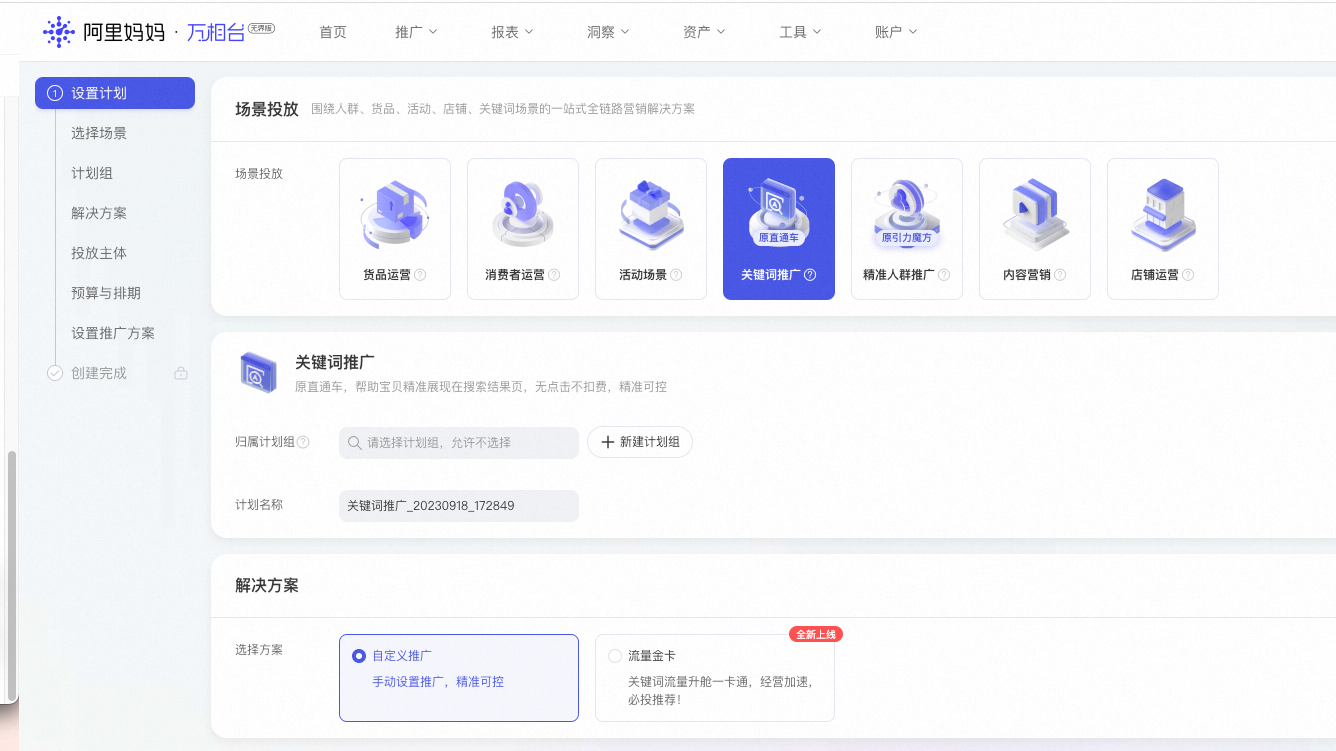The image size is (1336, 751).
Task: Select the 活动场景 scene card
Action: (651, 229)
